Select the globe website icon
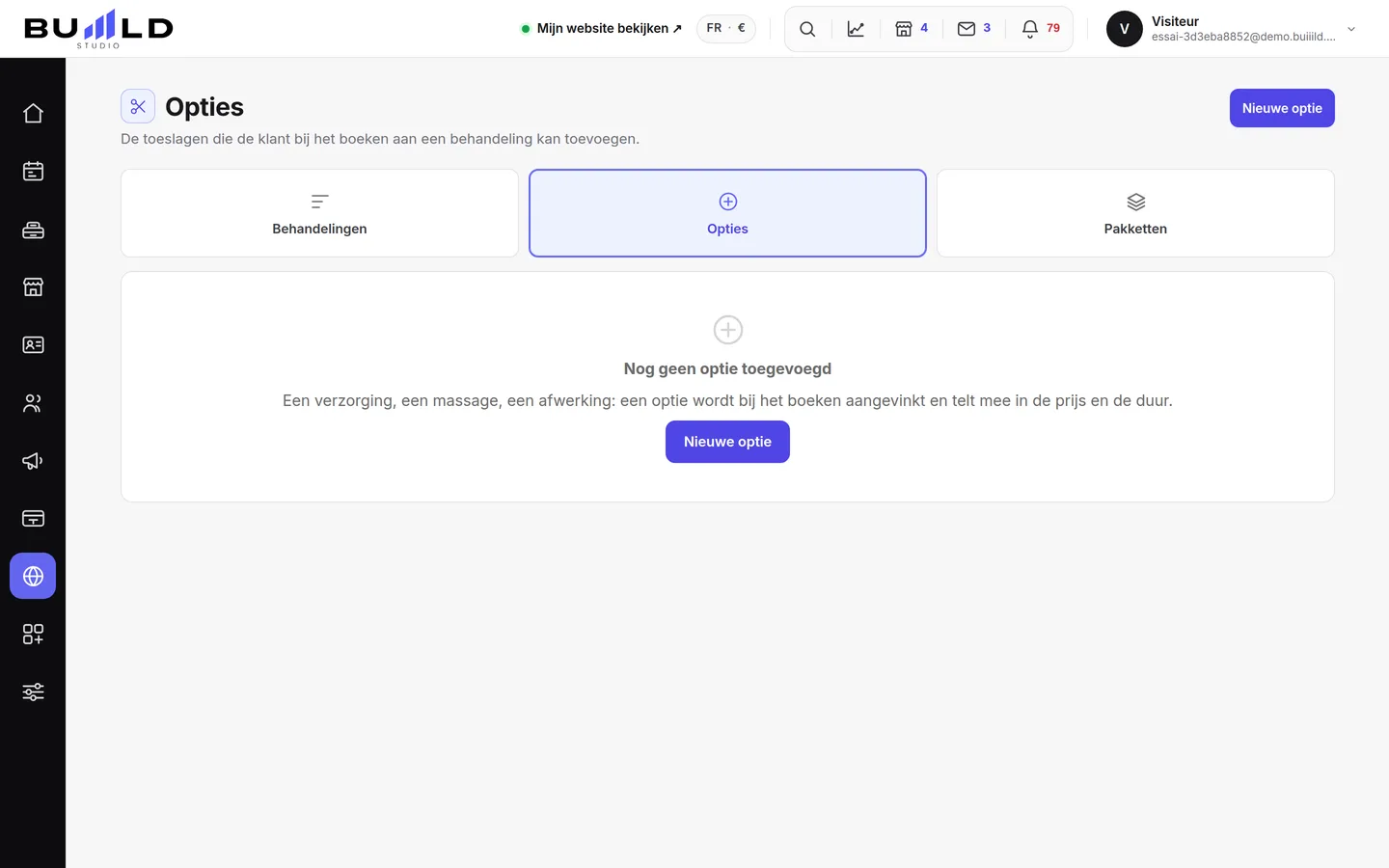The width and height of the screenshot is (1389, 868). point(33,577)
